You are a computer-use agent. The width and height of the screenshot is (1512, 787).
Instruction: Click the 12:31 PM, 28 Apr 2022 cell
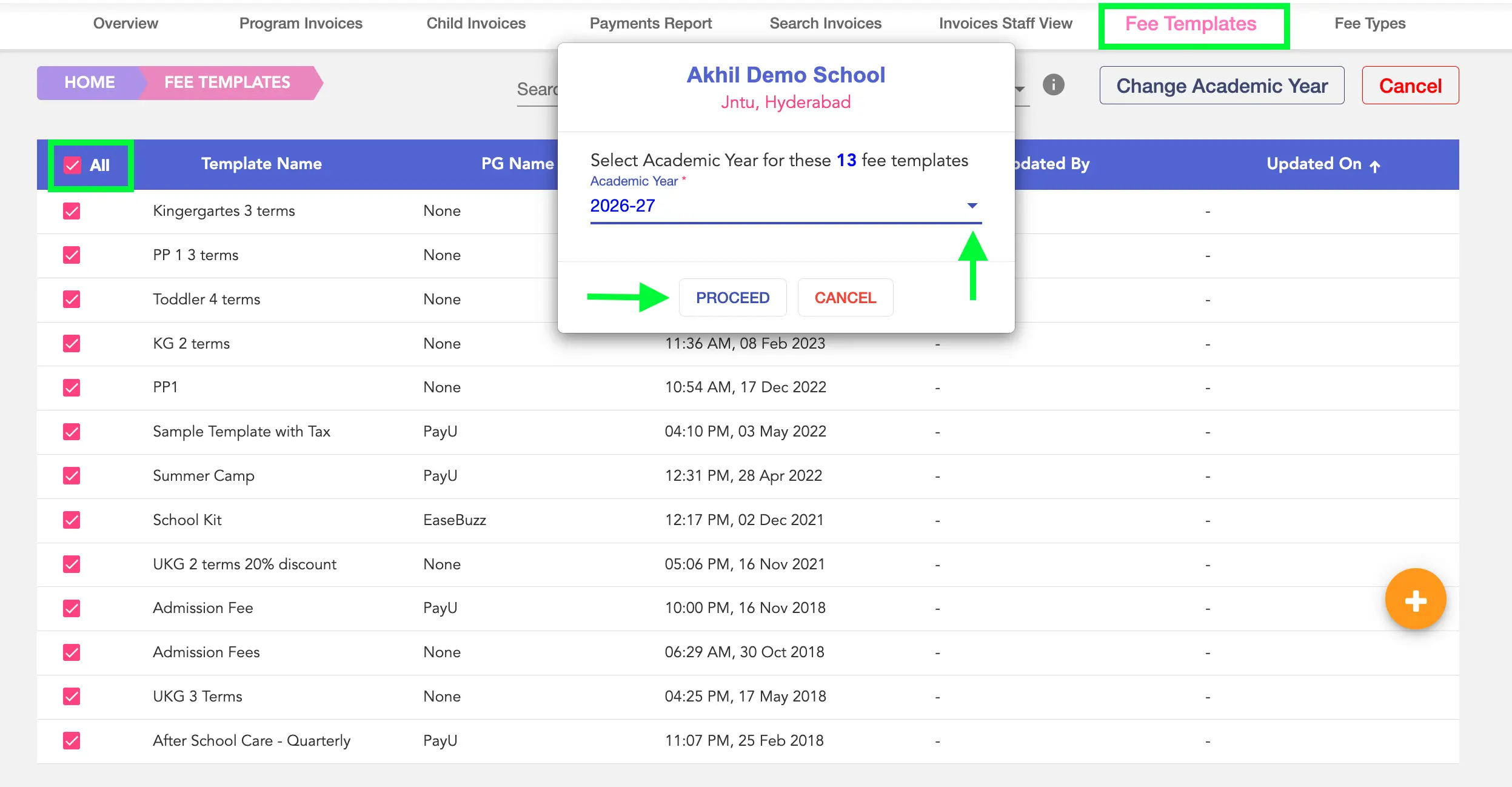[x=743, y=476]
